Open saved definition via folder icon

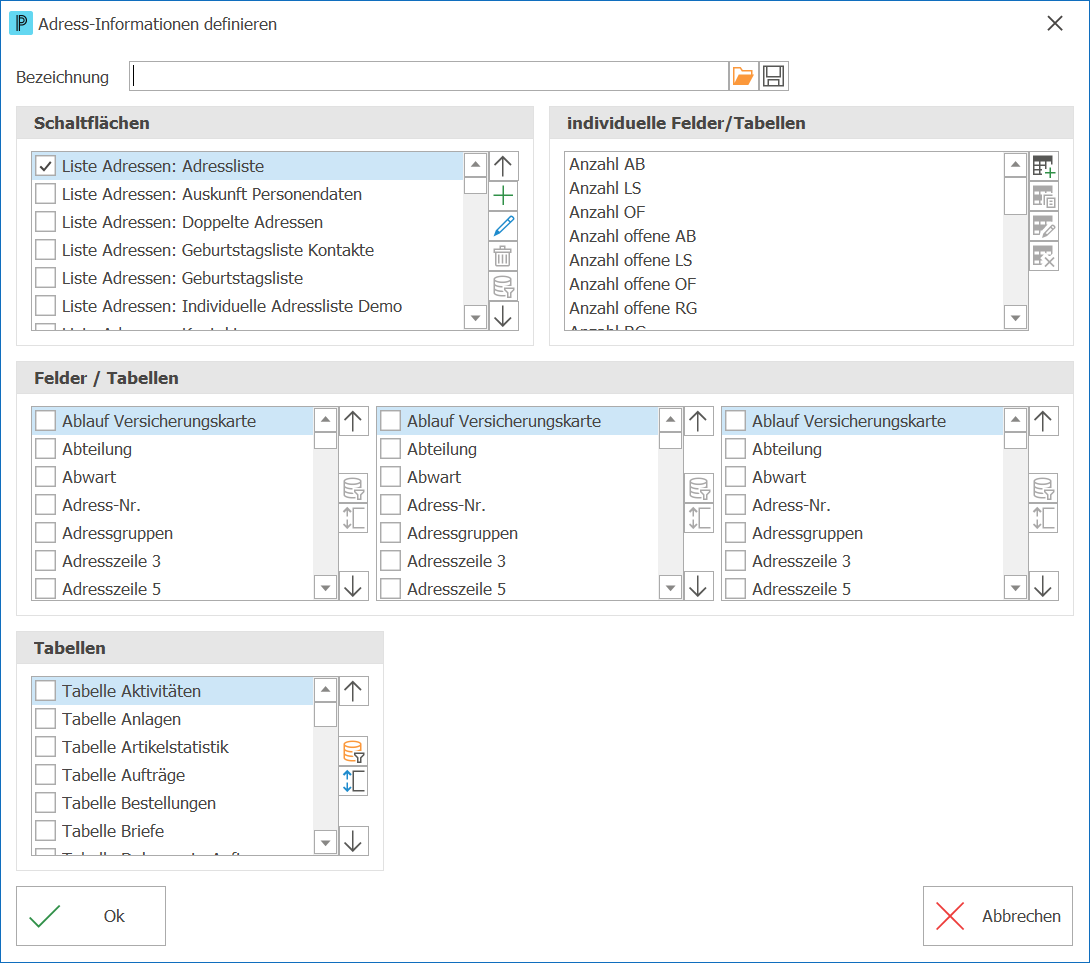click(743, 76)
